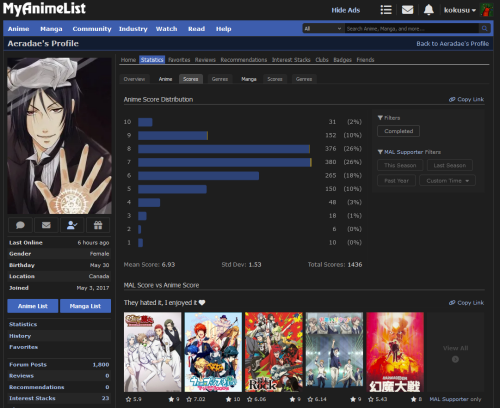This screenshot has height=408, width=500.
Task: Click the search magnifier button
Action: coord(485,29)
